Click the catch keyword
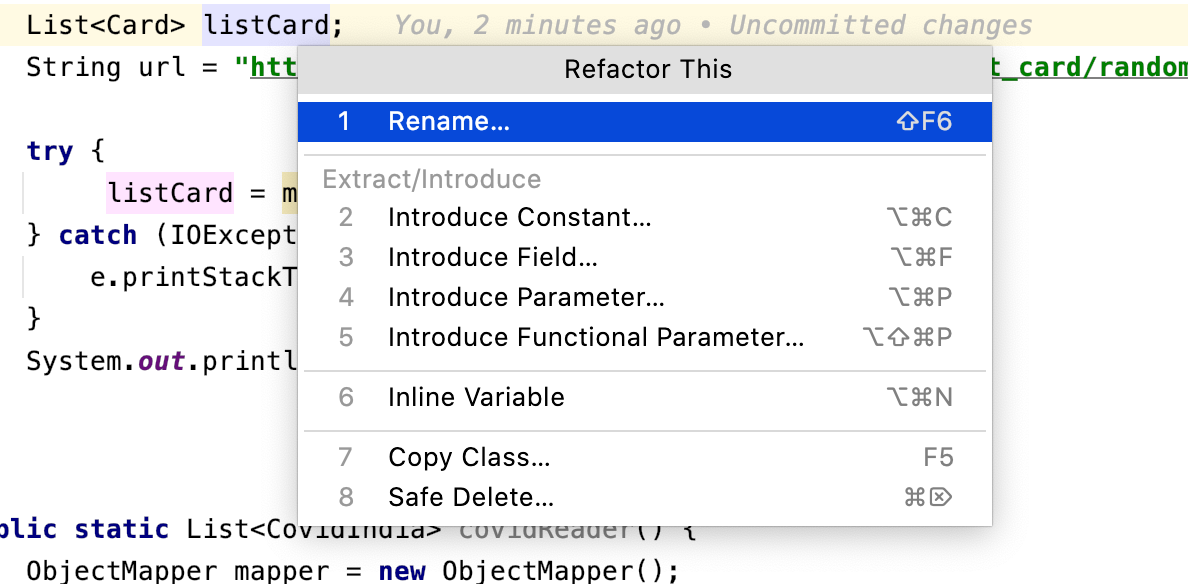Image resolution: width=1188 pixels, height=584 pixels. [98, 235]
